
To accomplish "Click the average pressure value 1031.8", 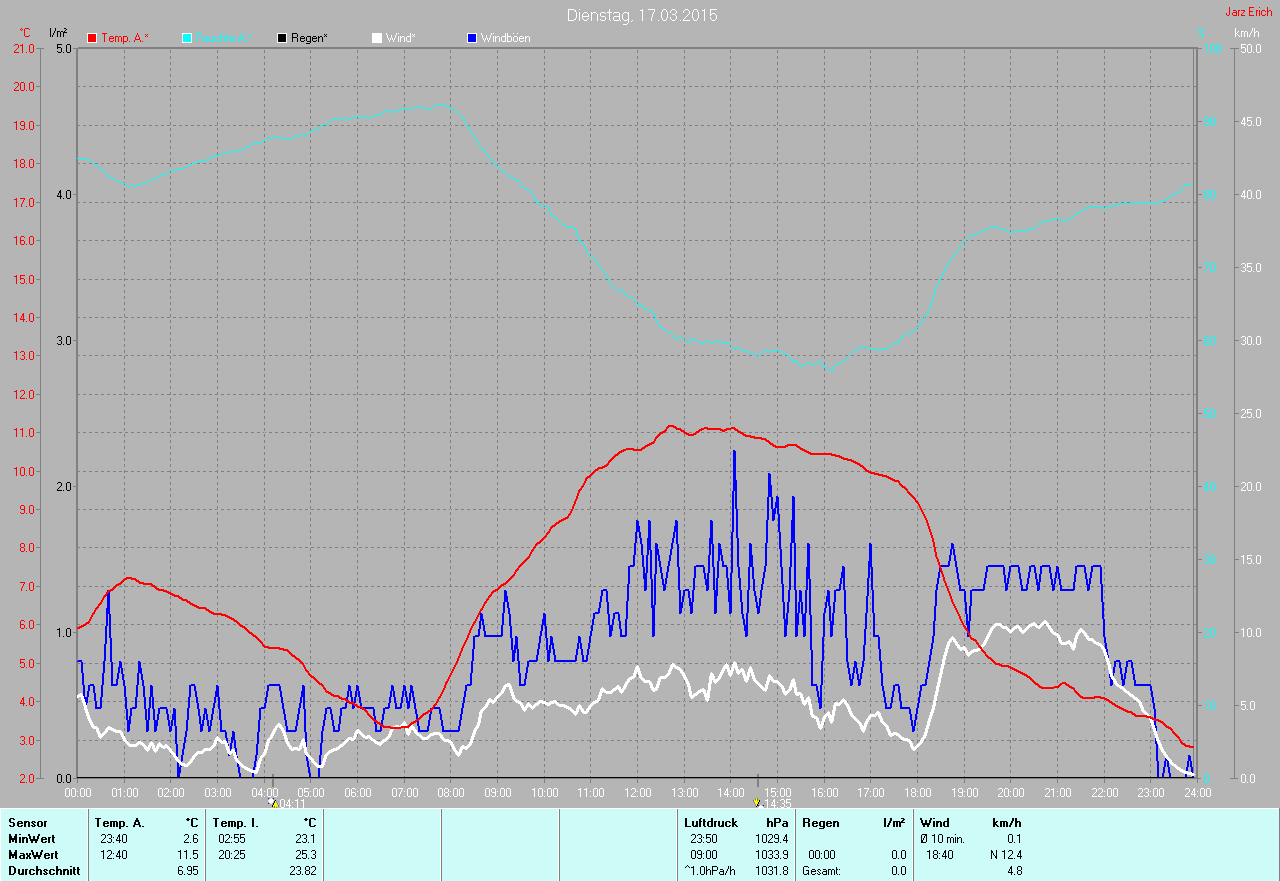I will pos(771,871).
